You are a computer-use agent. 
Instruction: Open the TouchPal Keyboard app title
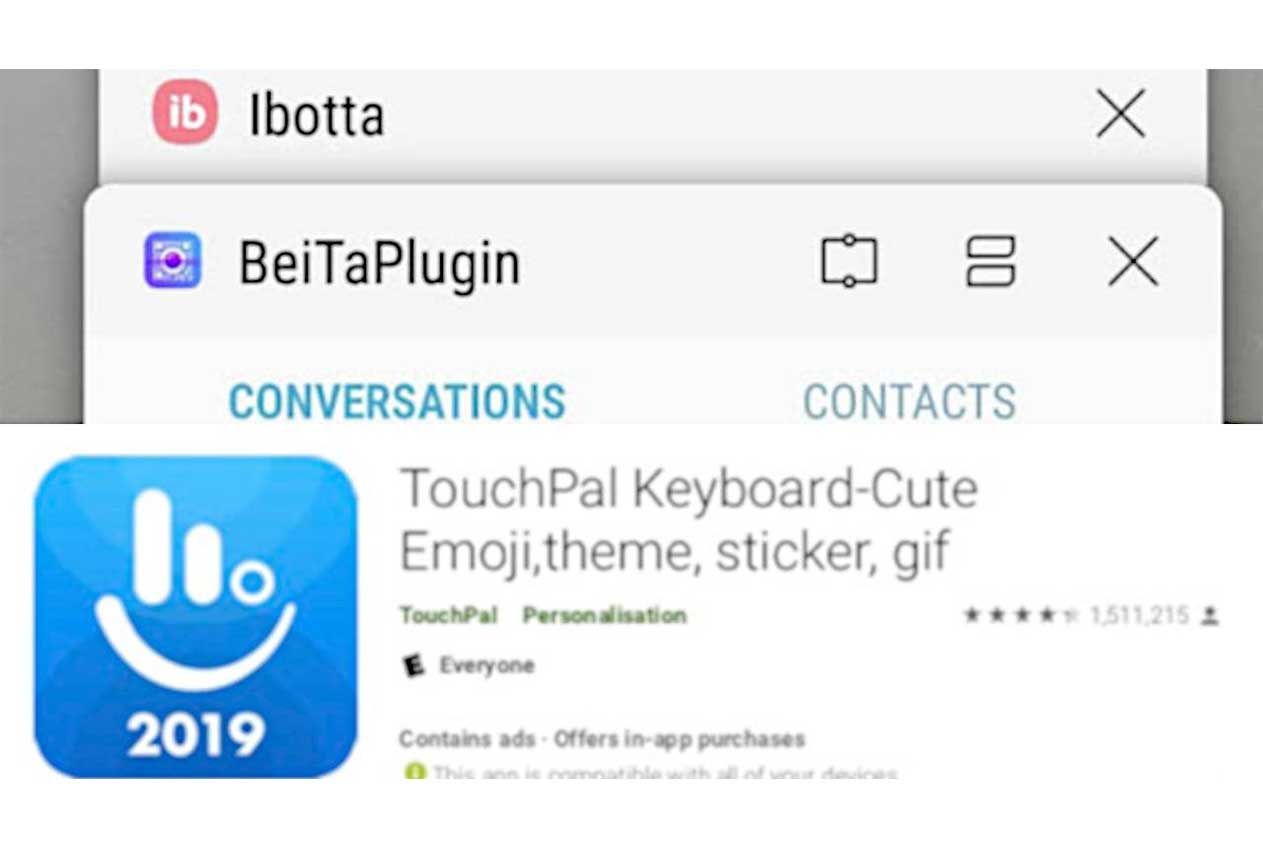pyautogui.click(x=688, y=519)
